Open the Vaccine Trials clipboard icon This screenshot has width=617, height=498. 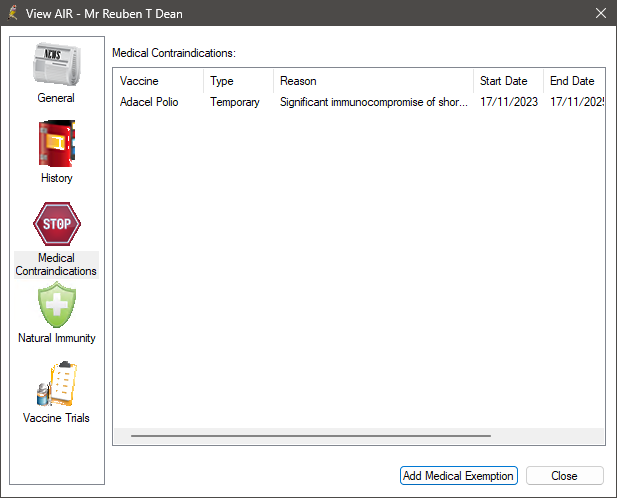(x=56, y=385)
